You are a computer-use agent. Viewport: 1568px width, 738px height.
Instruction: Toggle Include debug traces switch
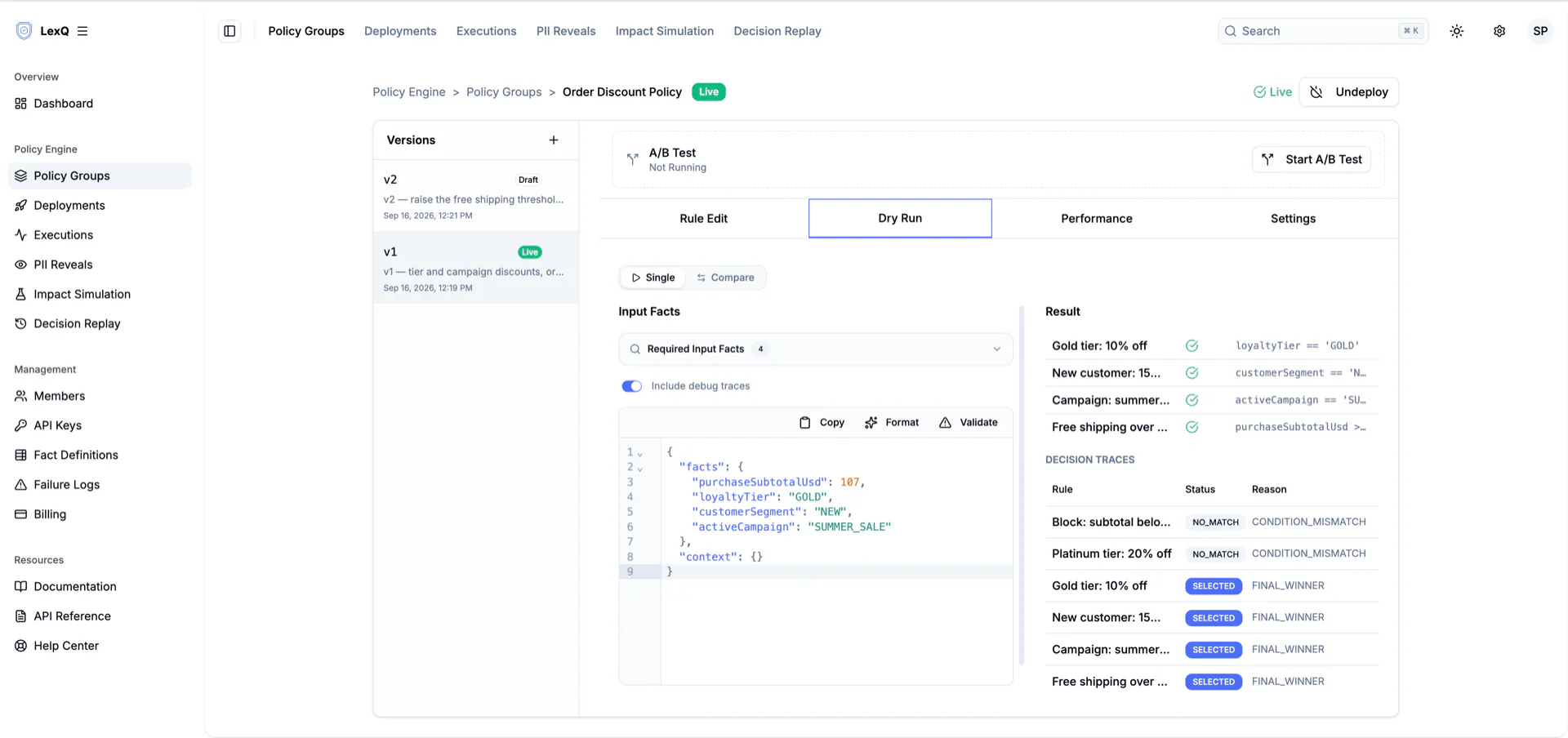pos(632,386)
